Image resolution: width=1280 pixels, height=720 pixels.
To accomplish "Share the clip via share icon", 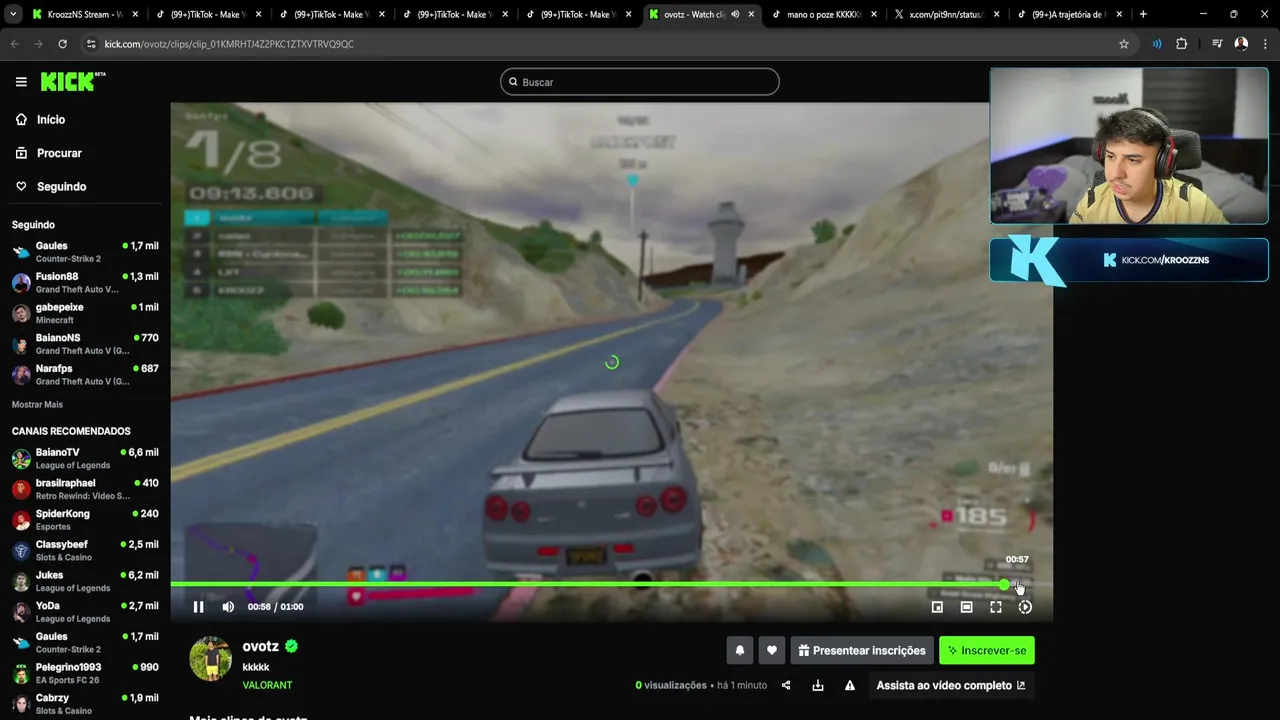I will pyautogui.click(x=786, y=685).
